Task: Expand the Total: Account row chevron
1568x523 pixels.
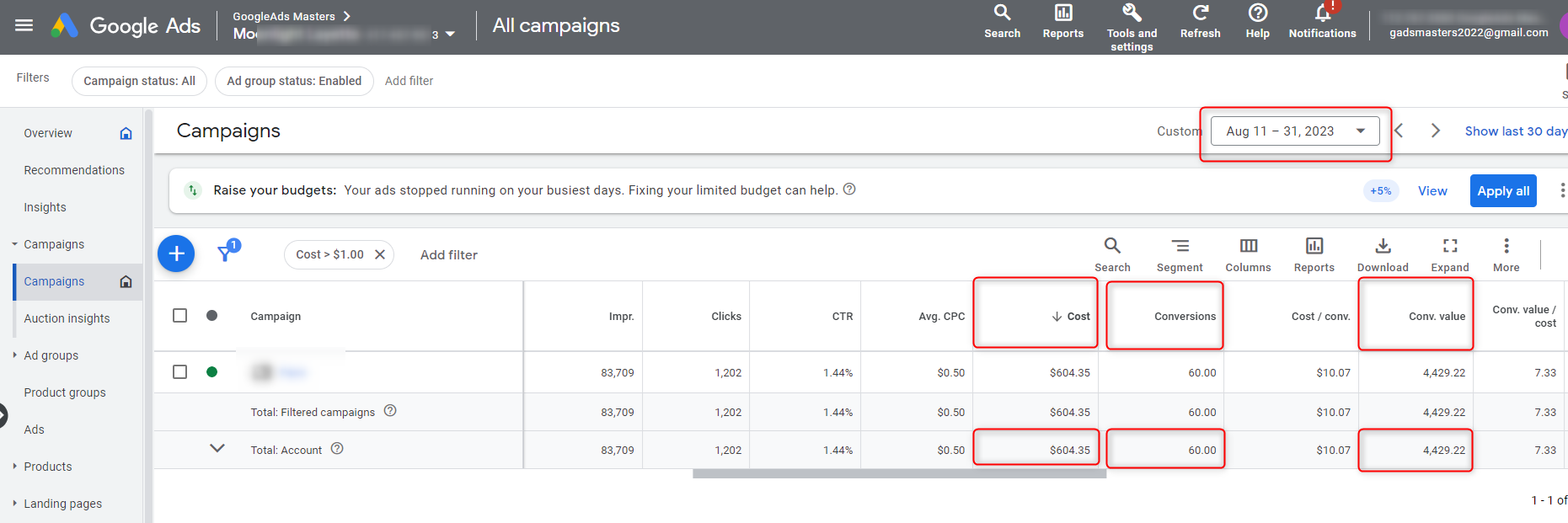Action: click(217, 448)
